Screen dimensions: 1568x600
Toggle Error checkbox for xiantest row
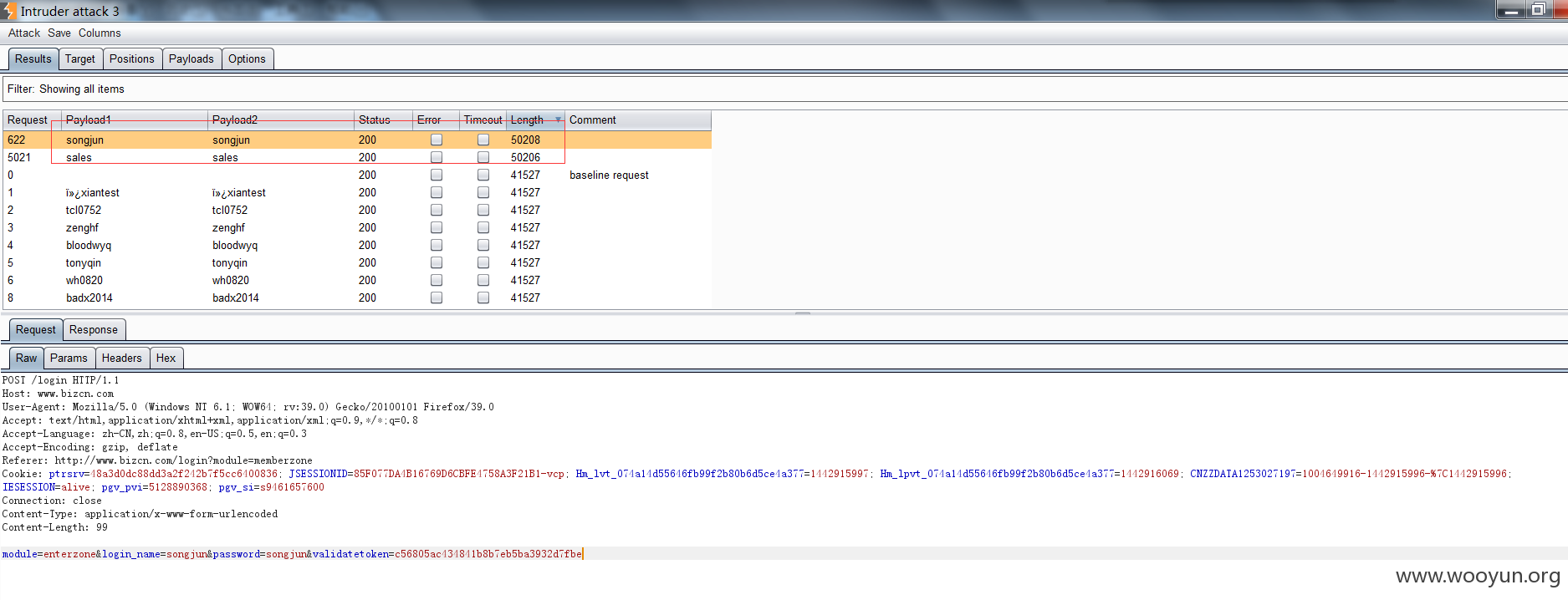click(437, 192)
